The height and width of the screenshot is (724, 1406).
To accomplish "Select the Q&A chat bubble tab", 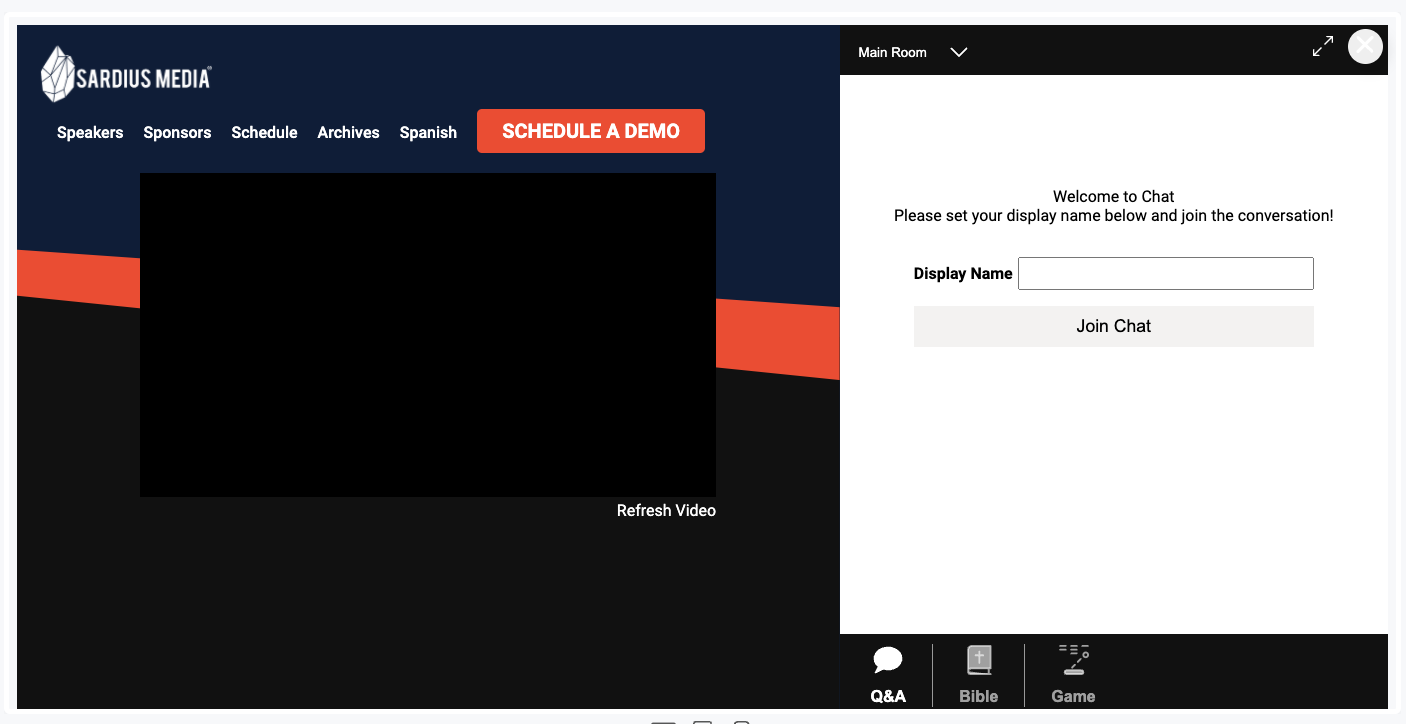I will [x=888, y=675].
